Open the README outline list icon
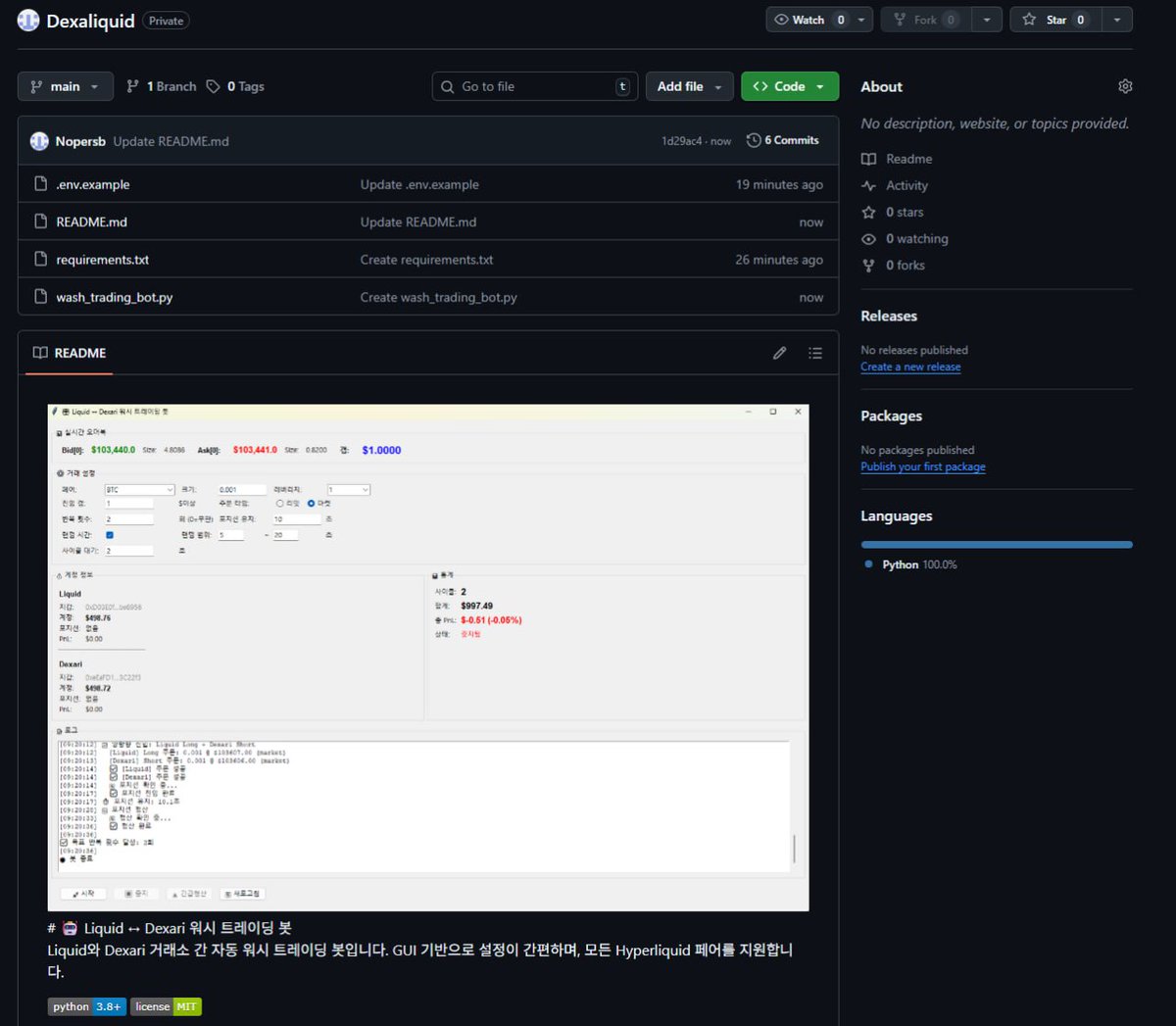Screen dimensions: 1176x1026 click(x=815, y=353)
